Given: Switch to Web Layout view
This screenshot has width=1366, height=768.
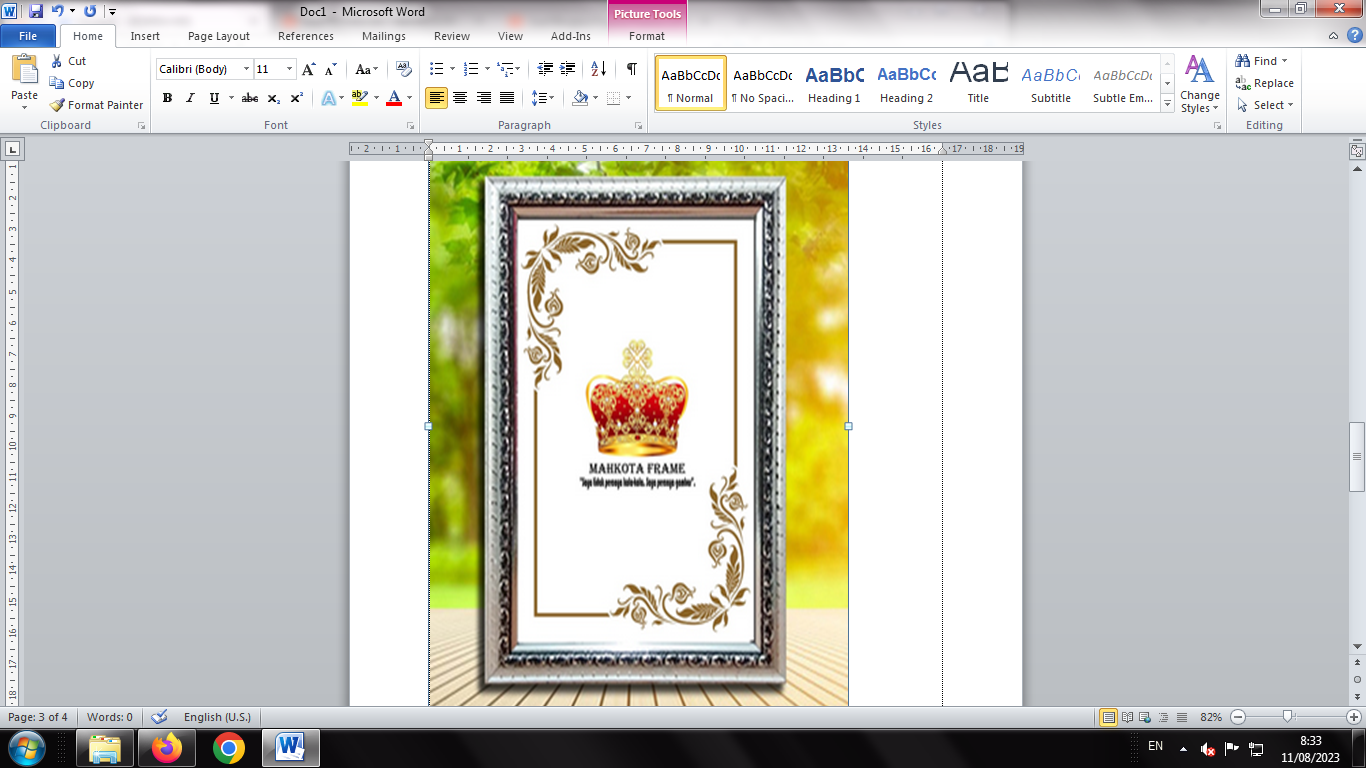Looking at the screenshot, I should click(1146, 717).
